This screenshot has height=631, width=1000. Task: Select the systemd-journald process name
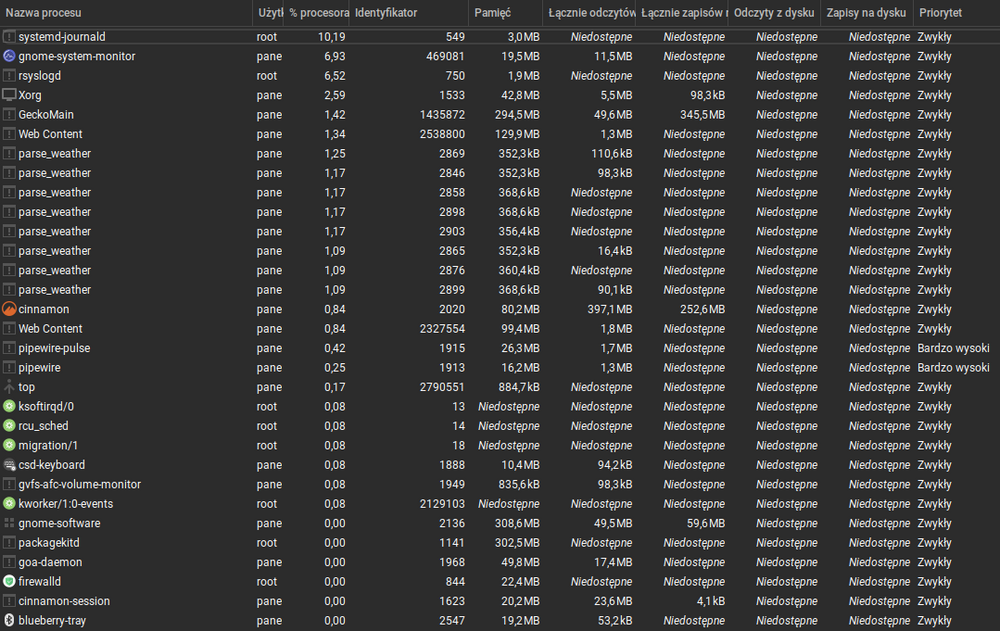pos(62,37)
